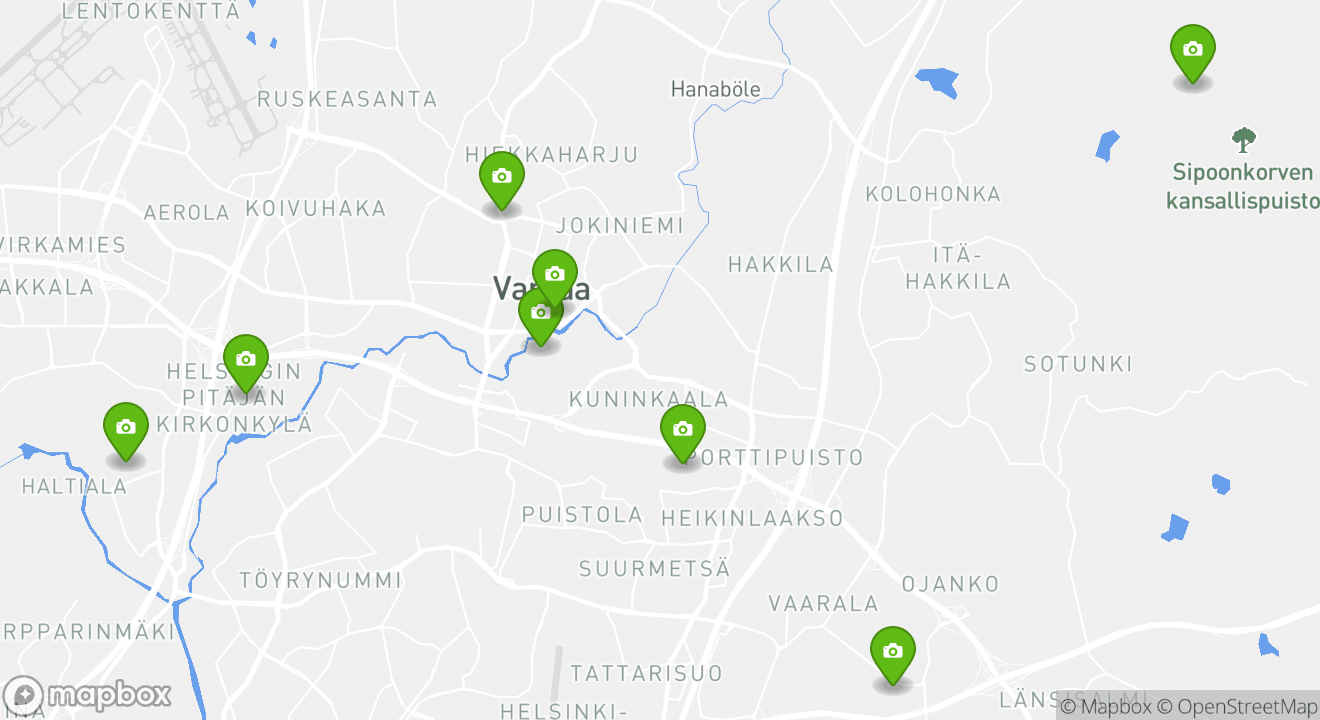Click the Mapbox logo
The image size is (1320, 720).
tap(88, 695)
